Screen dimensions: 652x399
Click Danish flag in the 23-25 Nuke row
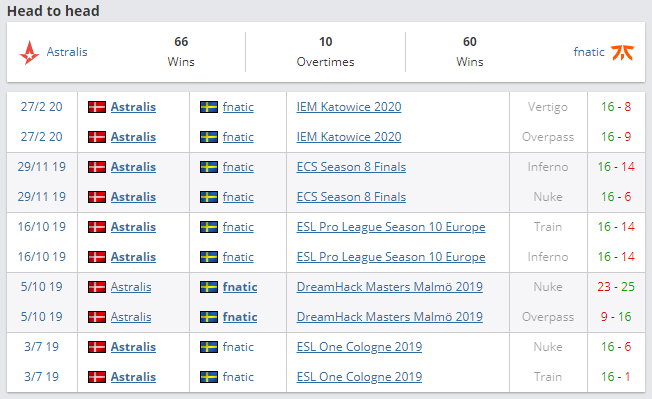click(x=96, y=287)
